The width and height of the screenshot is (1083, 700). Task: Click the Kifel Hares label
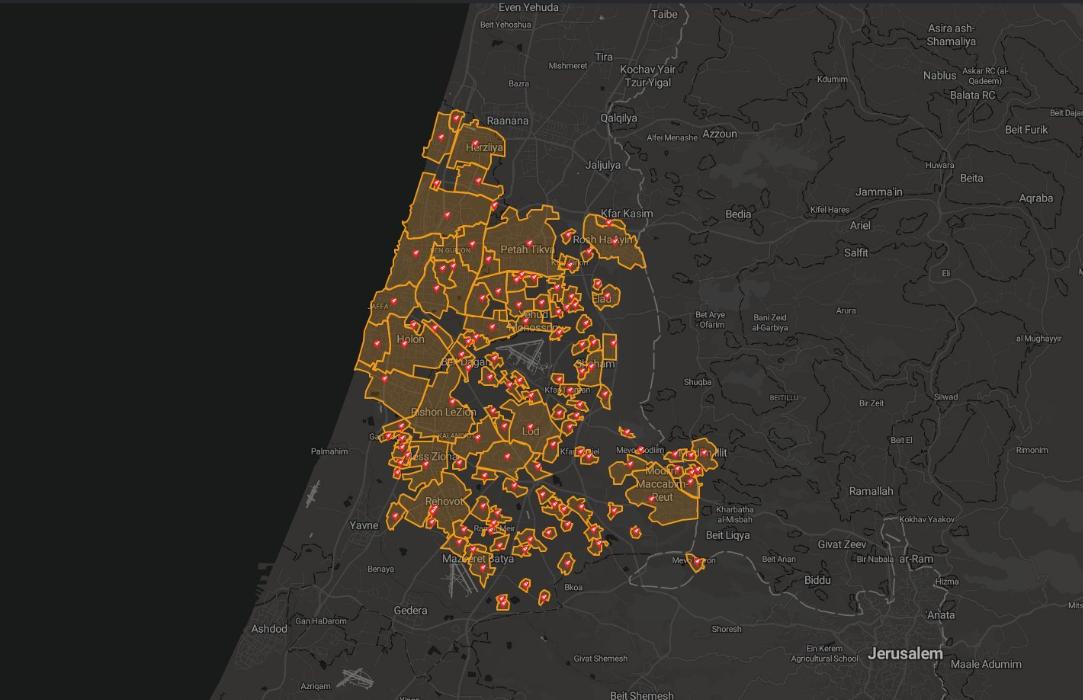point(830,209)
